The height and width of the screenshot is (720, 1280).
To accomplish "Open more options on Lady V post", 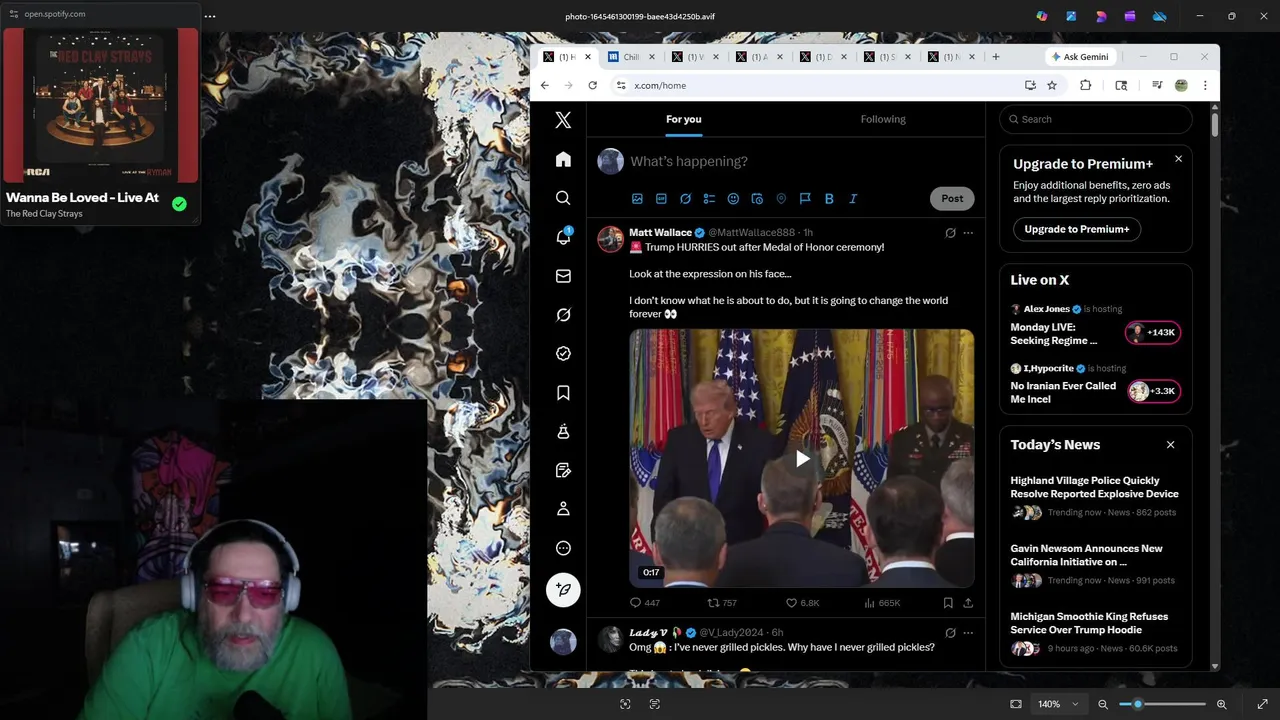I will (x=968, y=633).
